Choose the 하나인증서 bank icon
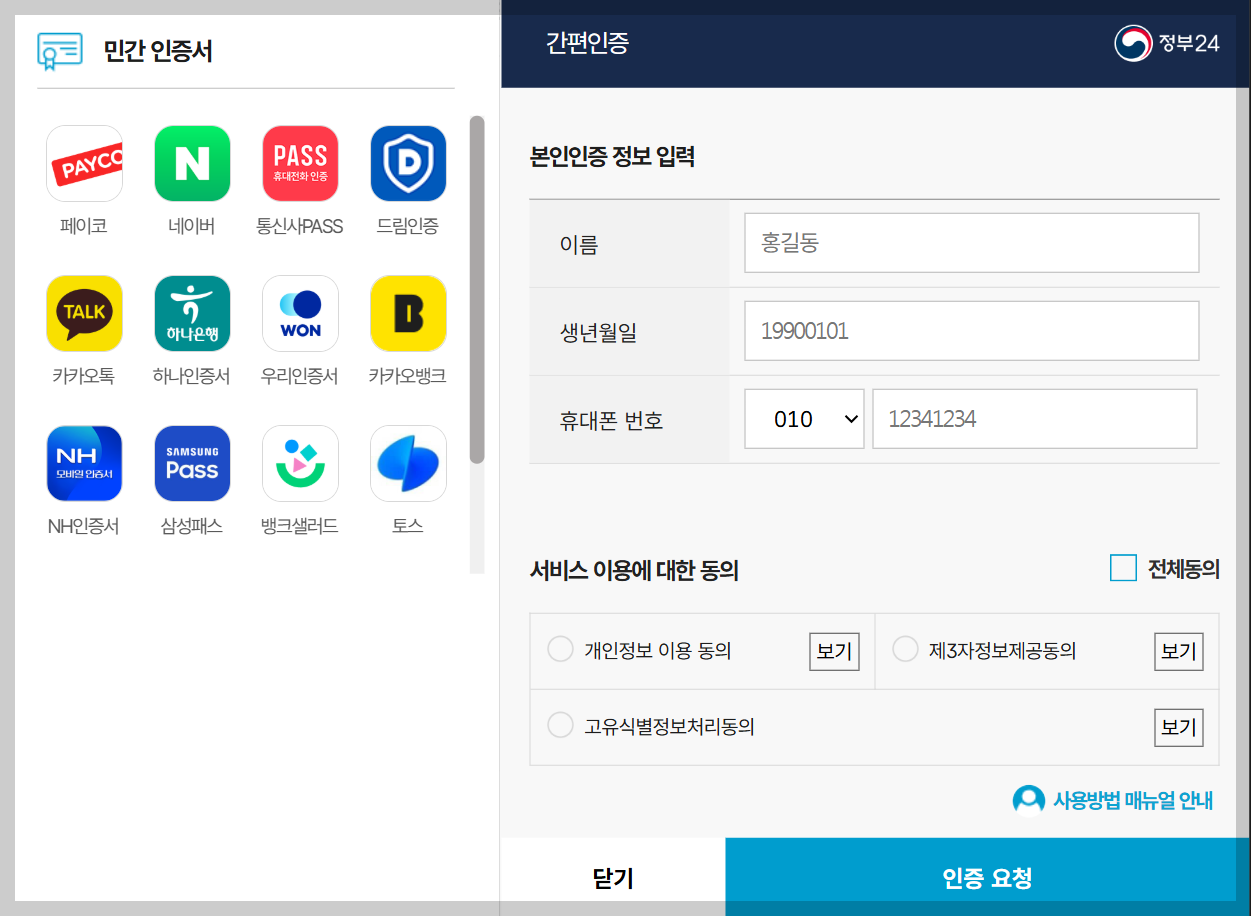This screenshot has height=916, width=1251. coord(192,313)
